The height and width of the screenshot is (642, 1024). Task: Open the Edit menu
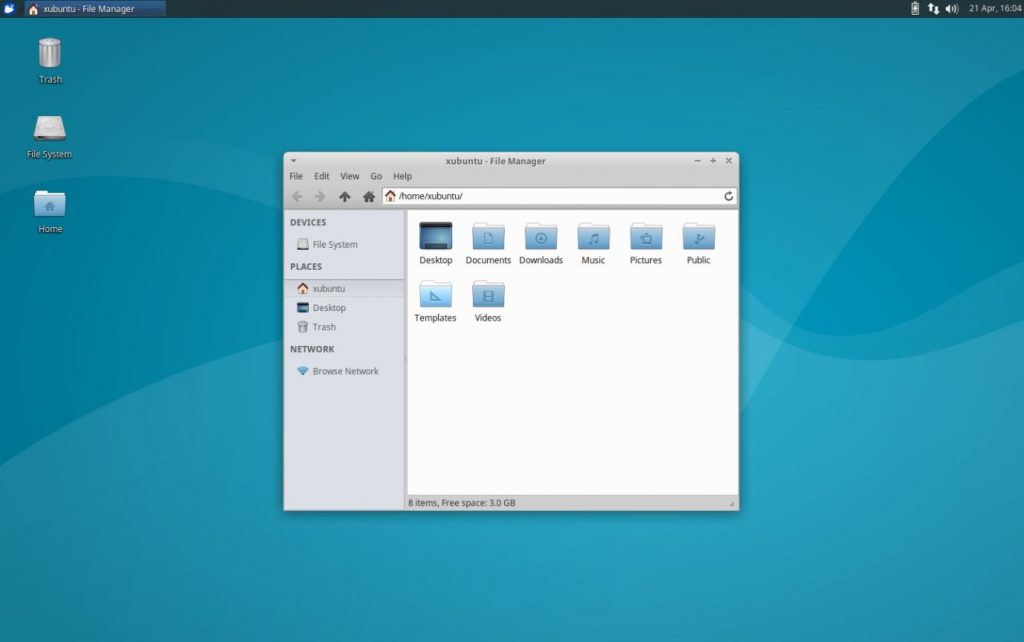pyautogui.click(x=320, y=175)
